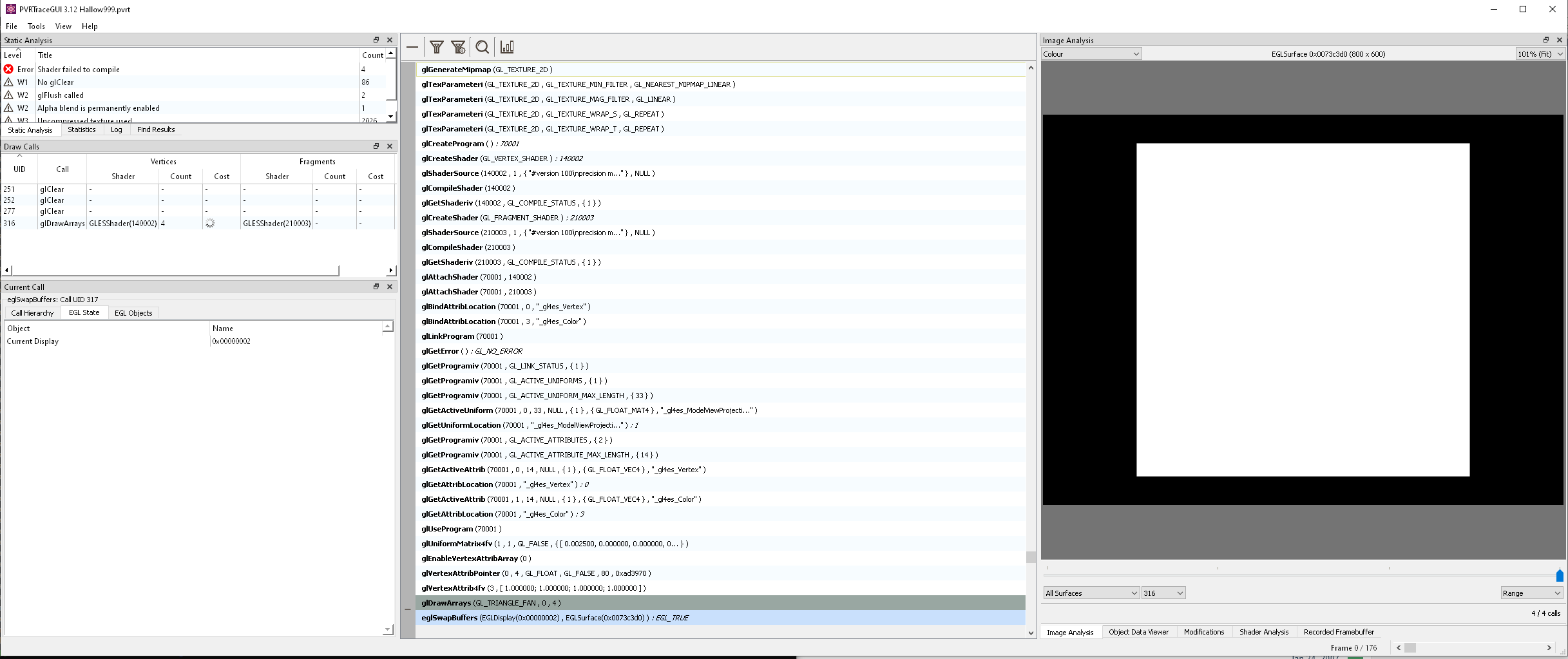Click the collapse-all dash icon in trace toolbar
Image resolution: width=1568 pixels, height=659 pixels.
[412, 47]
